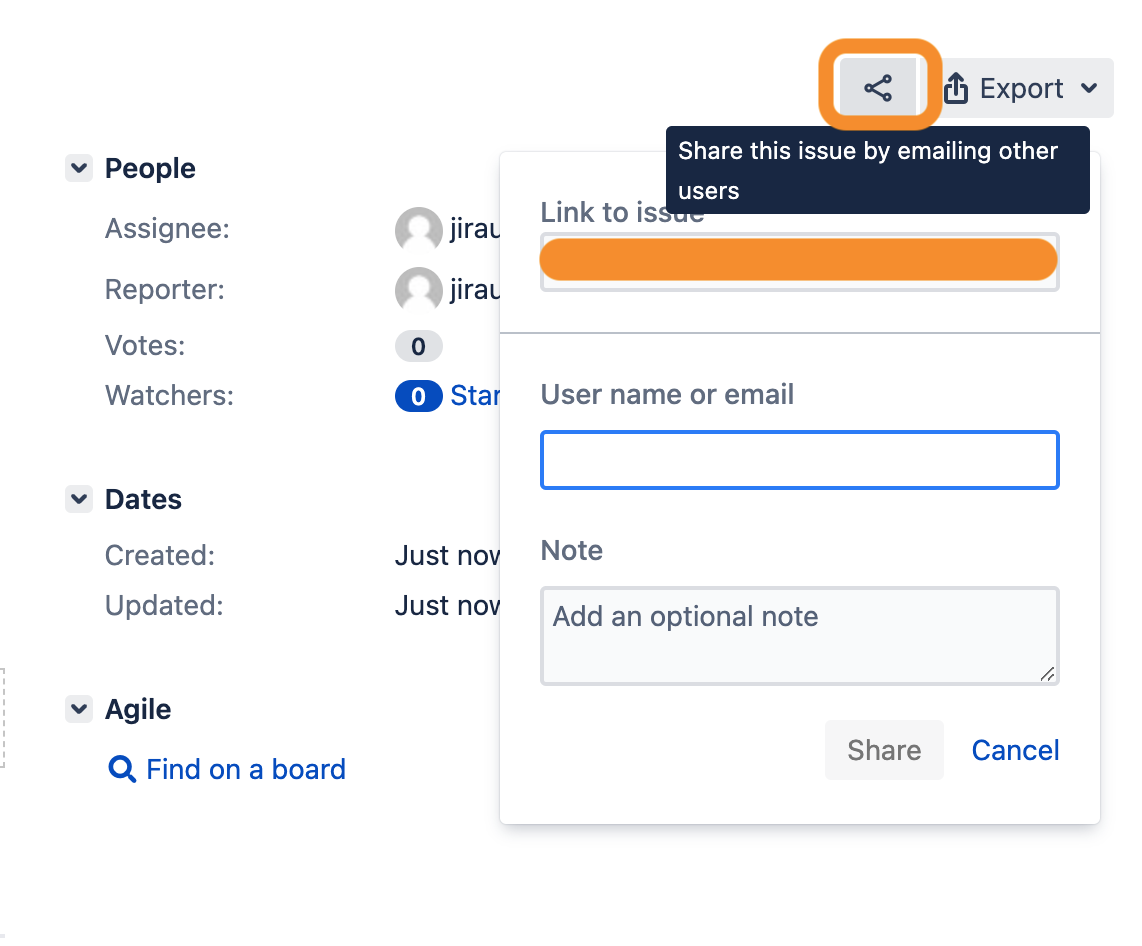Select the Link to issue field

pos(799,261)
